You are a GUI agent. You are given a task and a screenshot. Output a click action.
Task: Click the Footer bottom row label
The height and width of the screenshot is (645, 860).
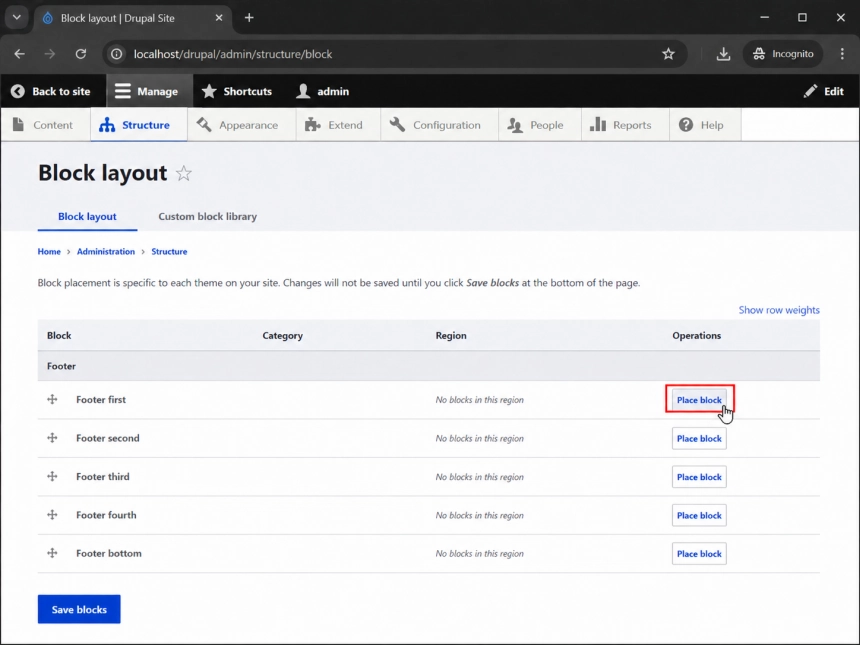pyautogui.click(x=109, y=553)
